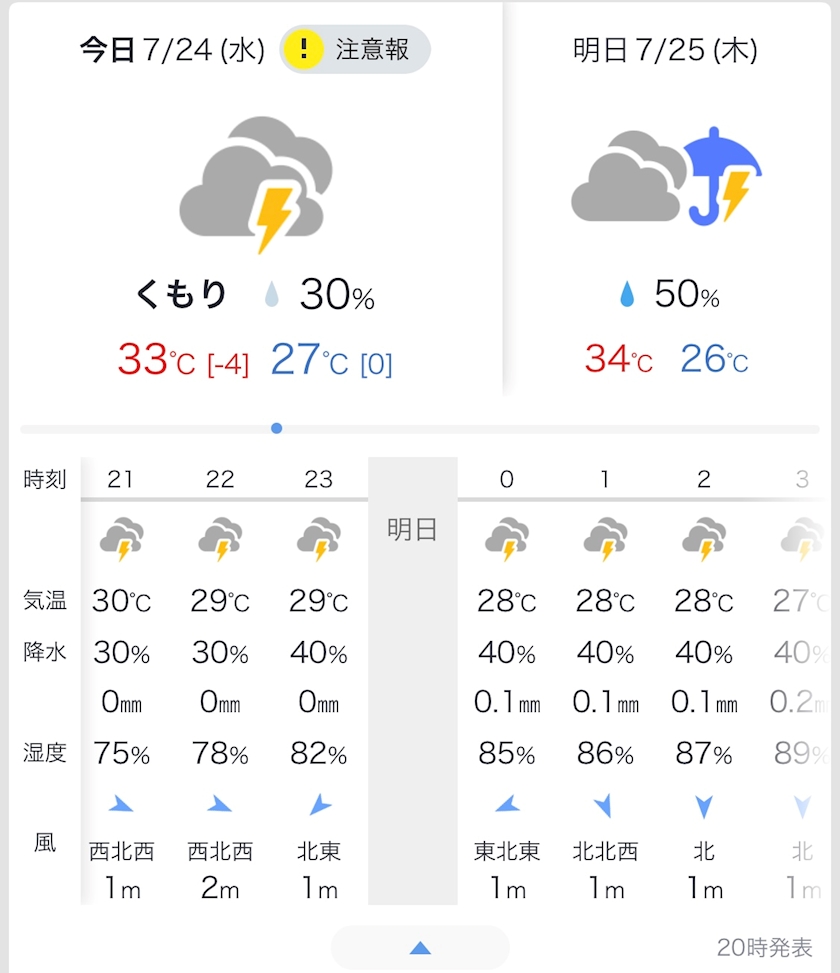The width and height of the screenshot is (840, 973).
Task: Click the 明日 divider column in hourly table
Action: 412,680
